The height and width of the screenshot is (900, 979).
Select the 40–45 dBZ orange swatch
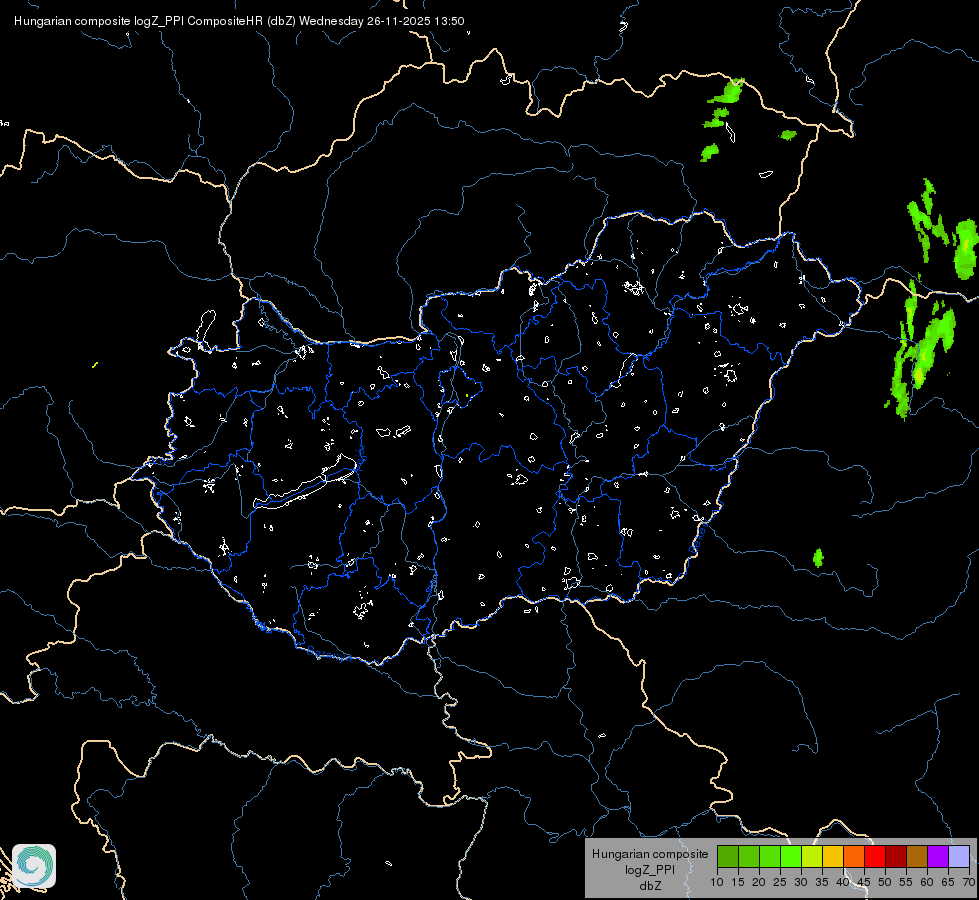pyautogui.click(x=854, y=856)
